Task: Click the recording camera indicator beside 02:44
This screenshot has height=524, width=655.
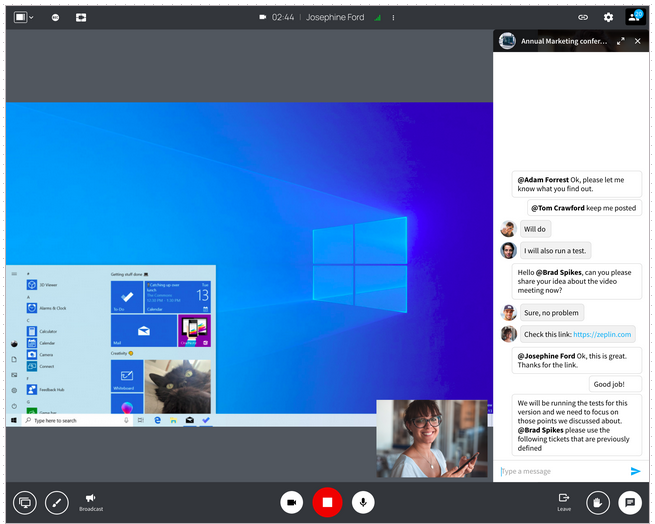Action: (262, 17)
